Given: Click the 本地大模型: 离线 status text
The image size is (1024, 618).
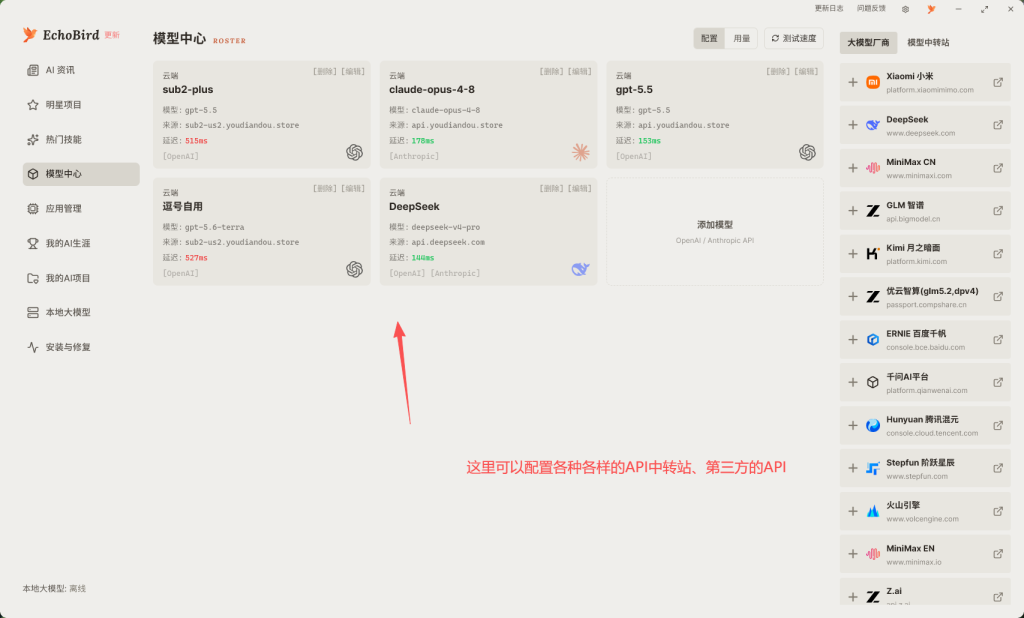Looking at the screenshot, I should [54, 589].
